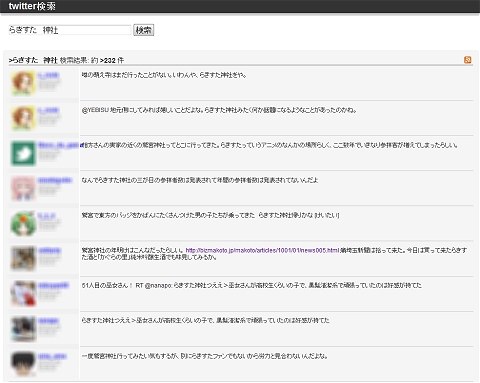Click the tweet starting らきすた神社つええ
The height and width of the screenshot is (383, 480).
click(x=205, y=320)
